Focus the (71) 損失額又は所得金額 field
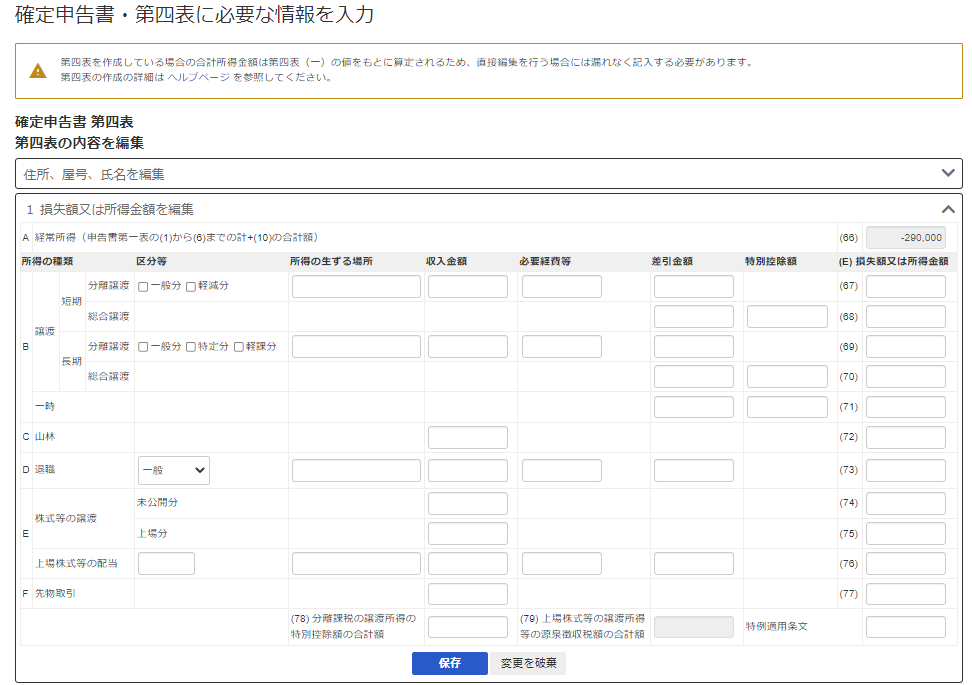The height and width of the screenshot is (685, 972). point(906,407)
